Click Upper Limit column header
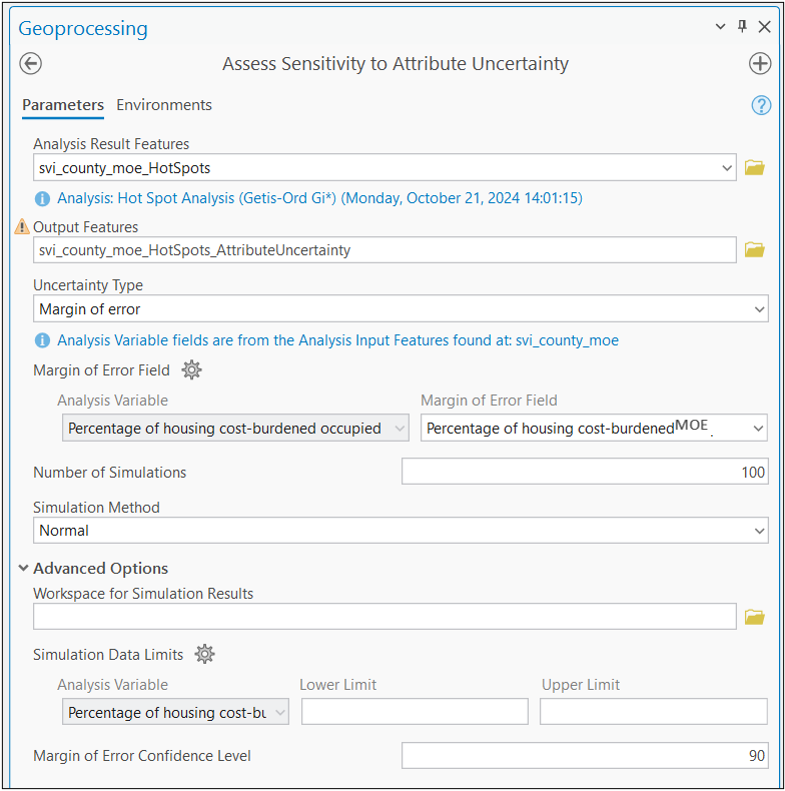The width and height of the screenshot is (785, 791). (x=581, y=685)
